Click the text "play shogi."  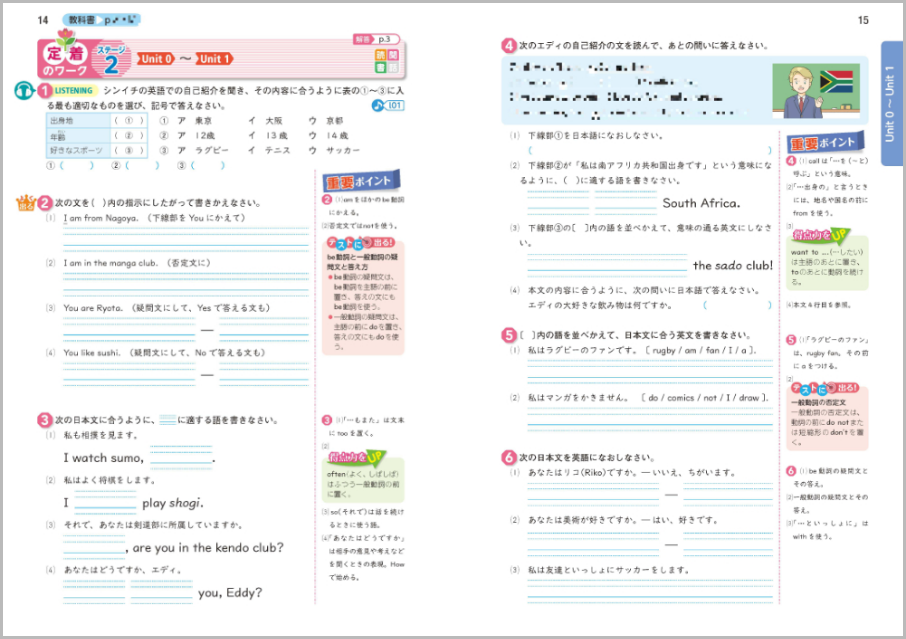click(173, 503)
